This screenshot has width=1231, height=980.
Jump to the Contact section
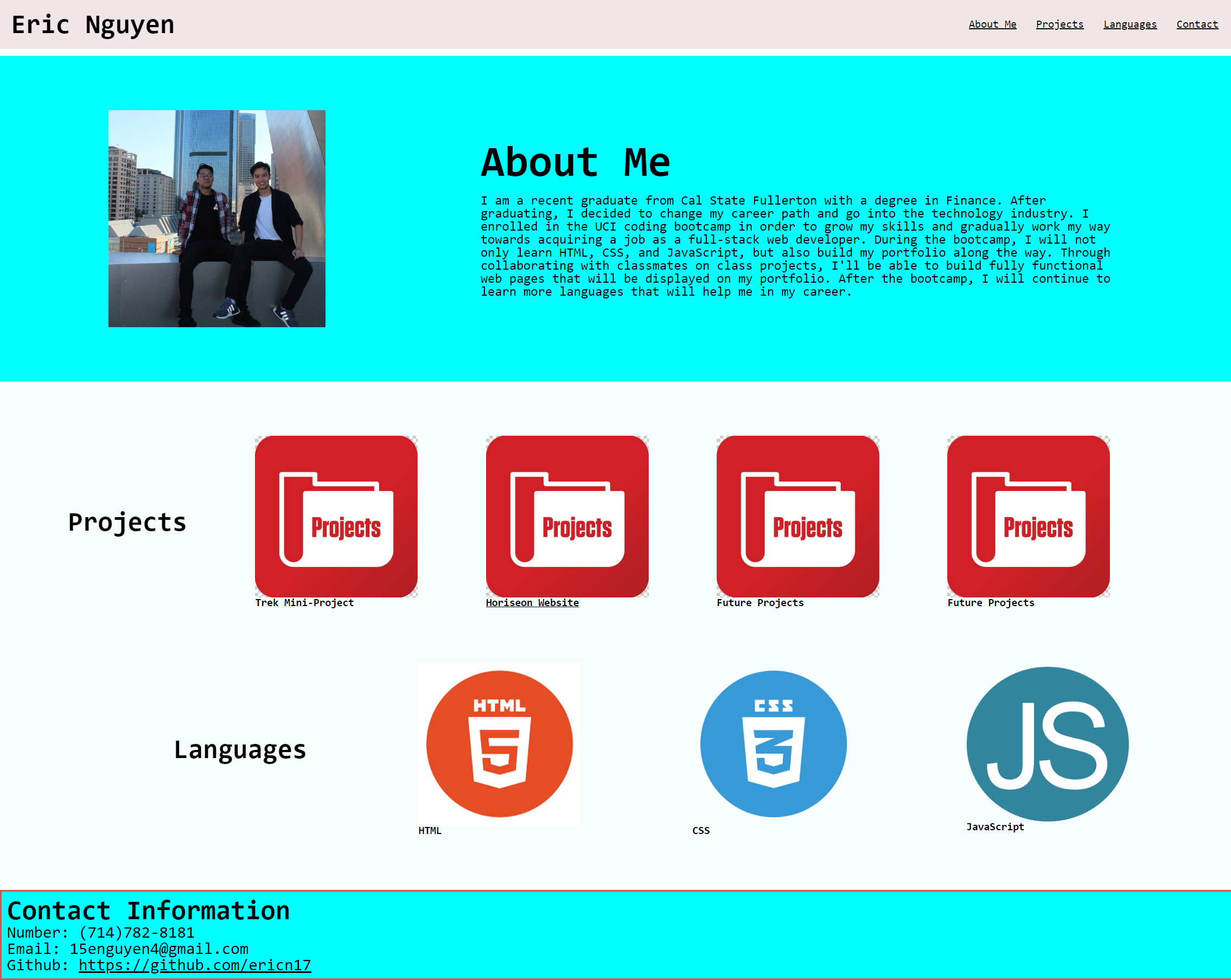[x=1197, y=24]
